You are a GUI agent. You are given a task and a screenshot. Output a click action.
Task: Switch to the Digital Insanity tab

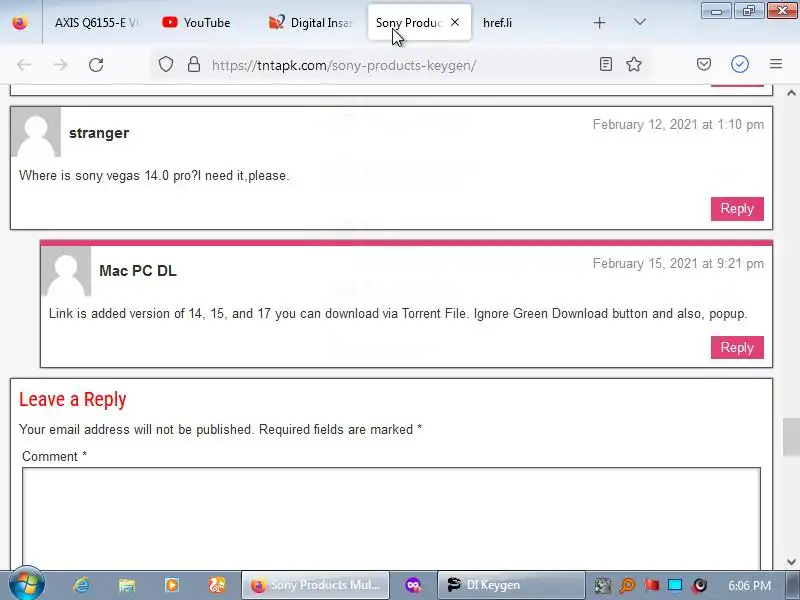[x=310, y=23]
